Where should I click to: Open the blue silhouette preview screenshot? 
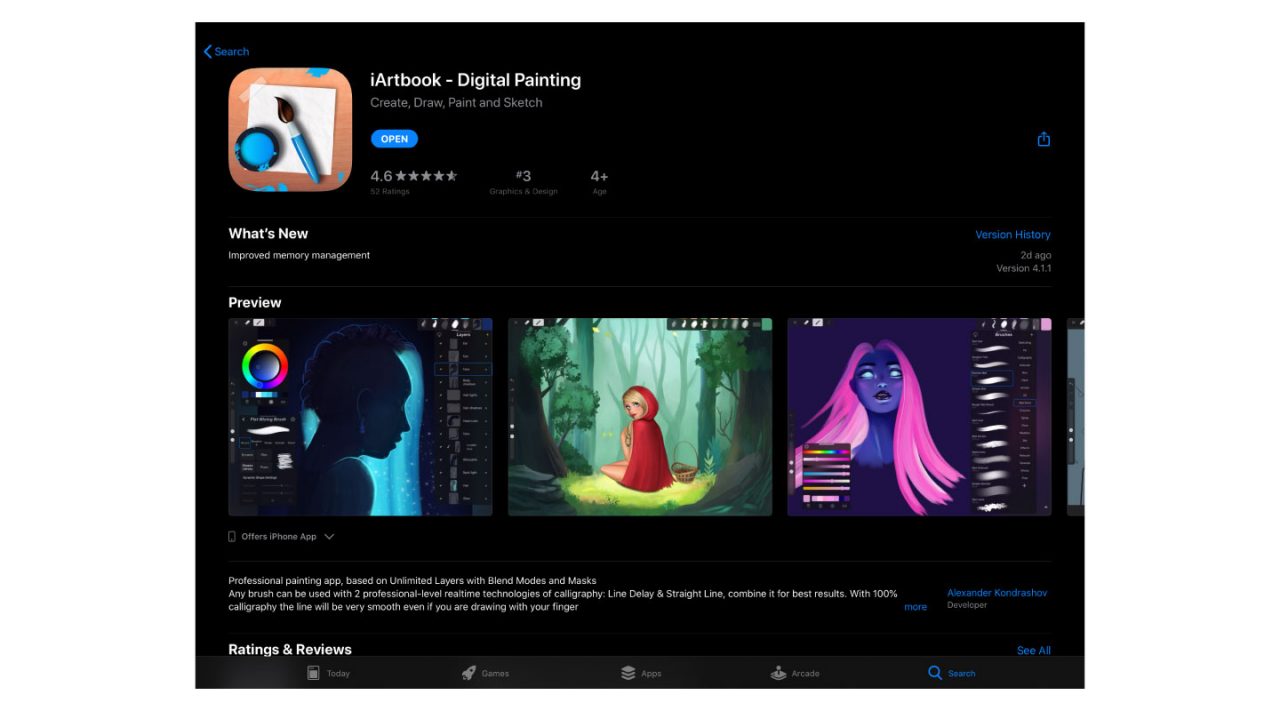360,417
